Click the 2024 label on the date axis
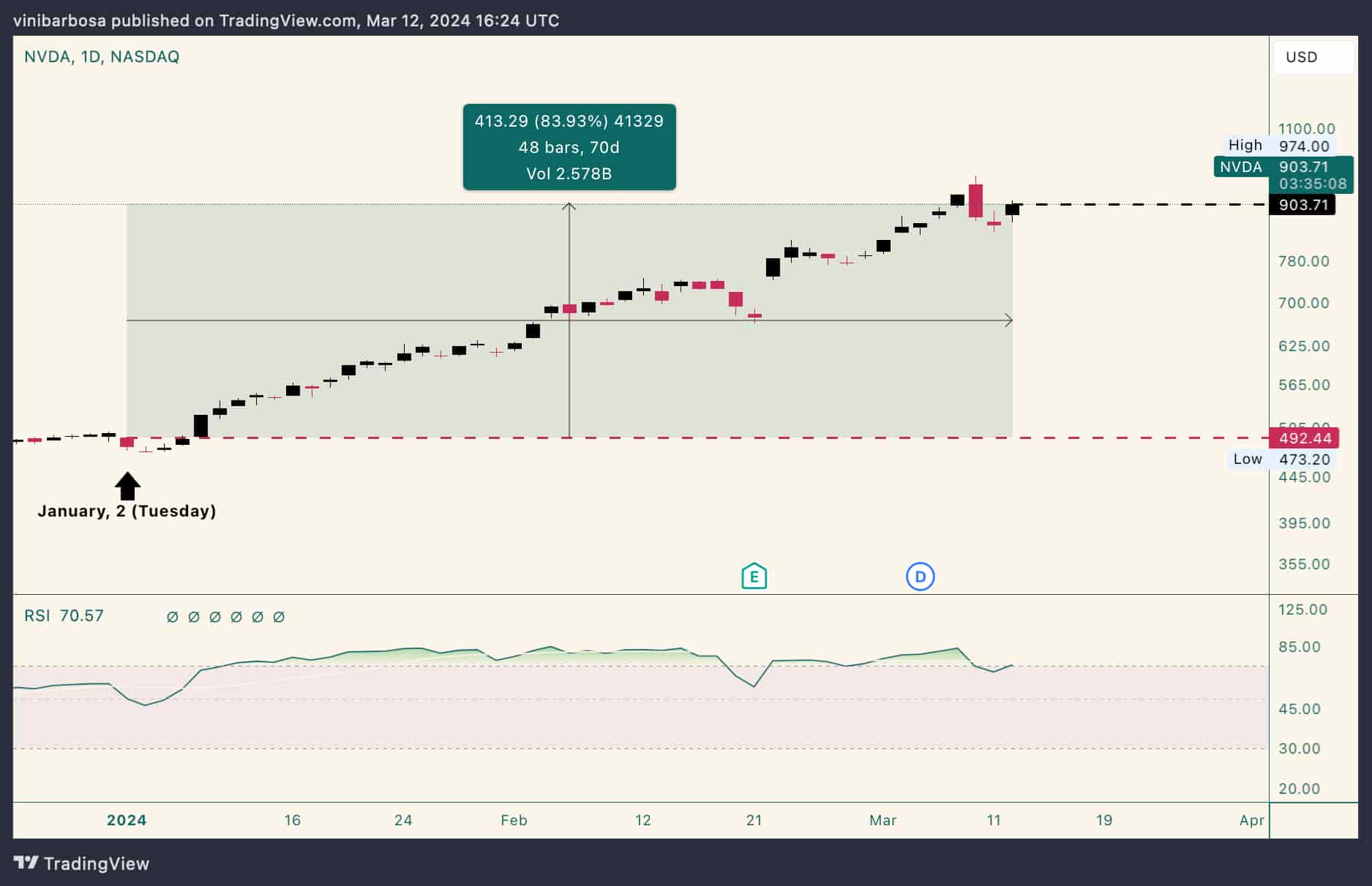The height and width of the screenshot is (886, 1372). (x=126, y=820)
